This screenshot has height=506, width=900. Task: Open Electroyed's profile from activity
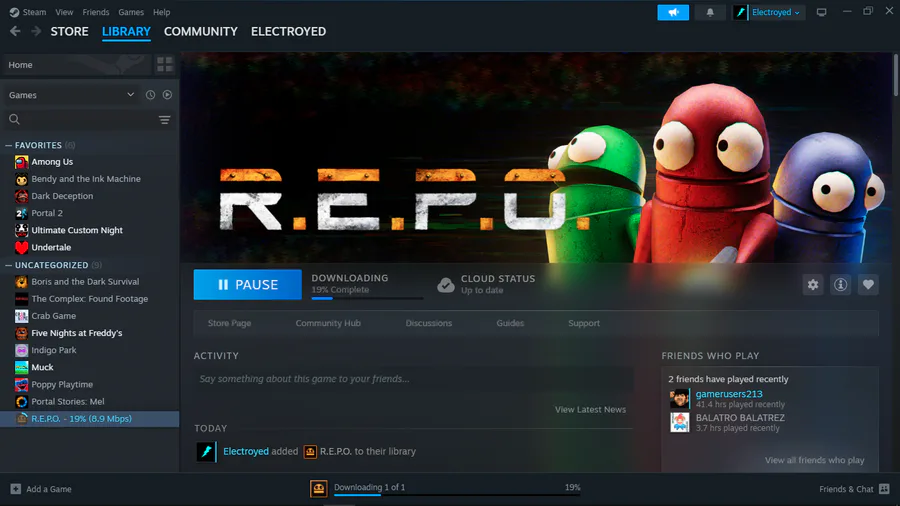[x=246, y=451]
